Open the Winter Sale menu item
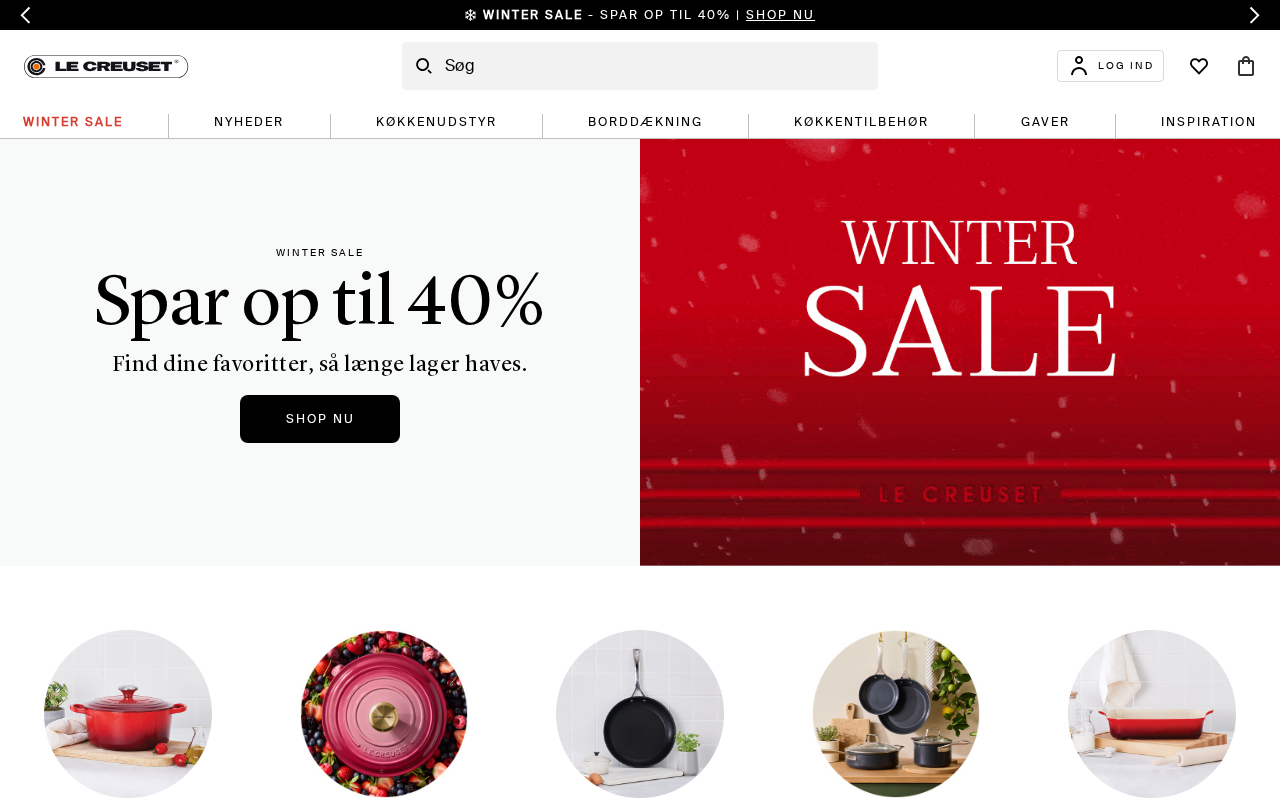 [73, 122]
